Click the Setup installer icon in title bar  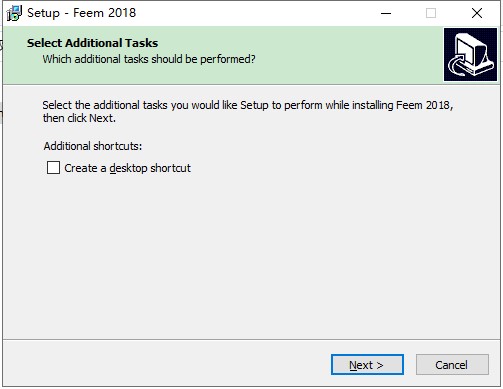coord(14,13)
